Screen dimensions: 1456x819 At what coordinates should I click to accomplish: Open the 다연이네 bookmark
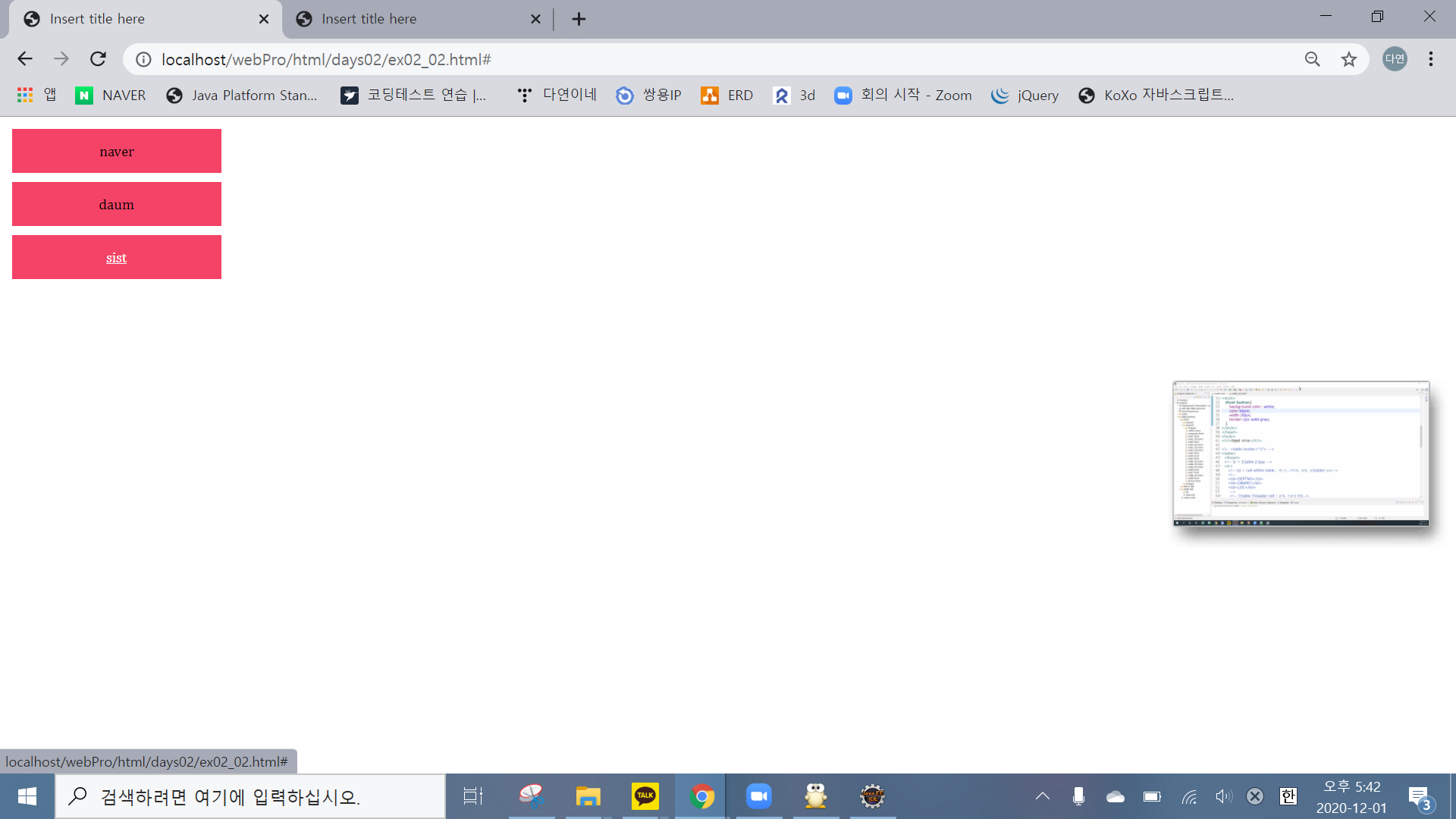pyautogui.click(x=557, y=95)
